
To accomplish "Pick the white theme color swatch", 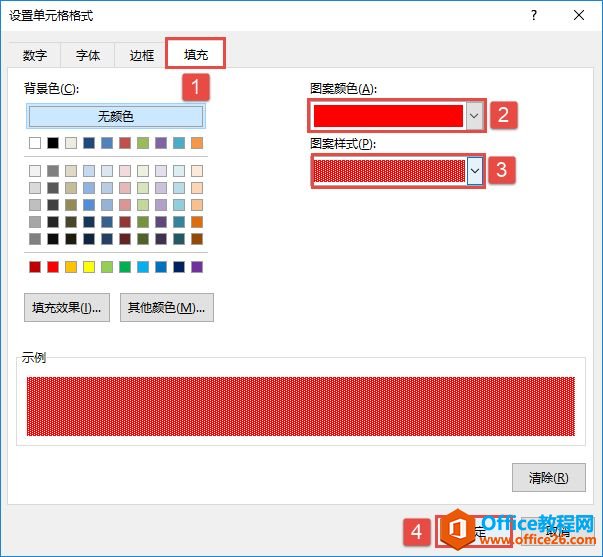I will 35,143.
